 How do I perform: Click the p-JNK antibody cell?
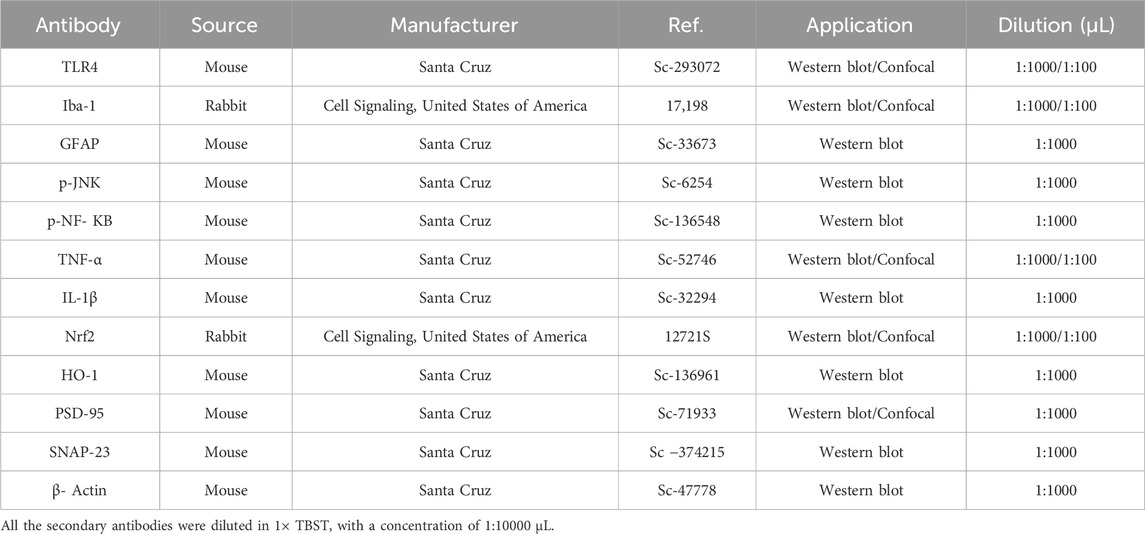click(80, 183)
